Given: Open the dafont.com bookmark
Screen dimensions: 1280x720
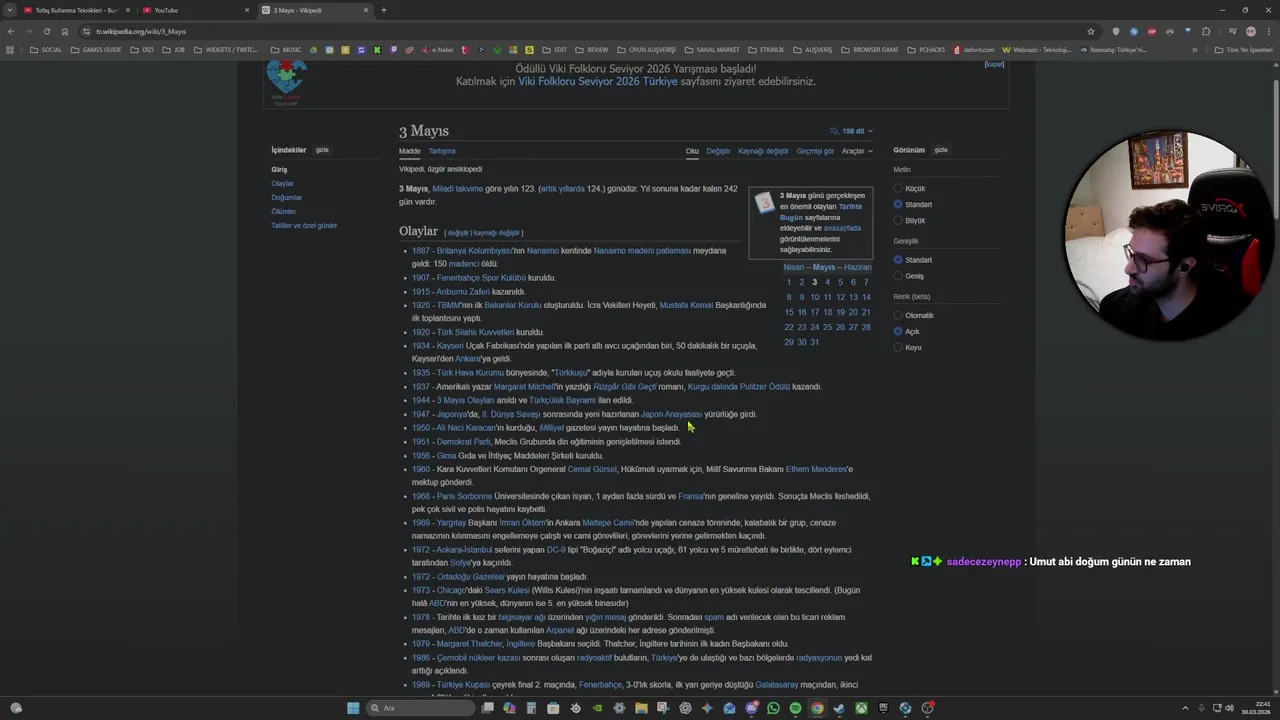Looking at the screenshot, I should (x=975, y=49).
